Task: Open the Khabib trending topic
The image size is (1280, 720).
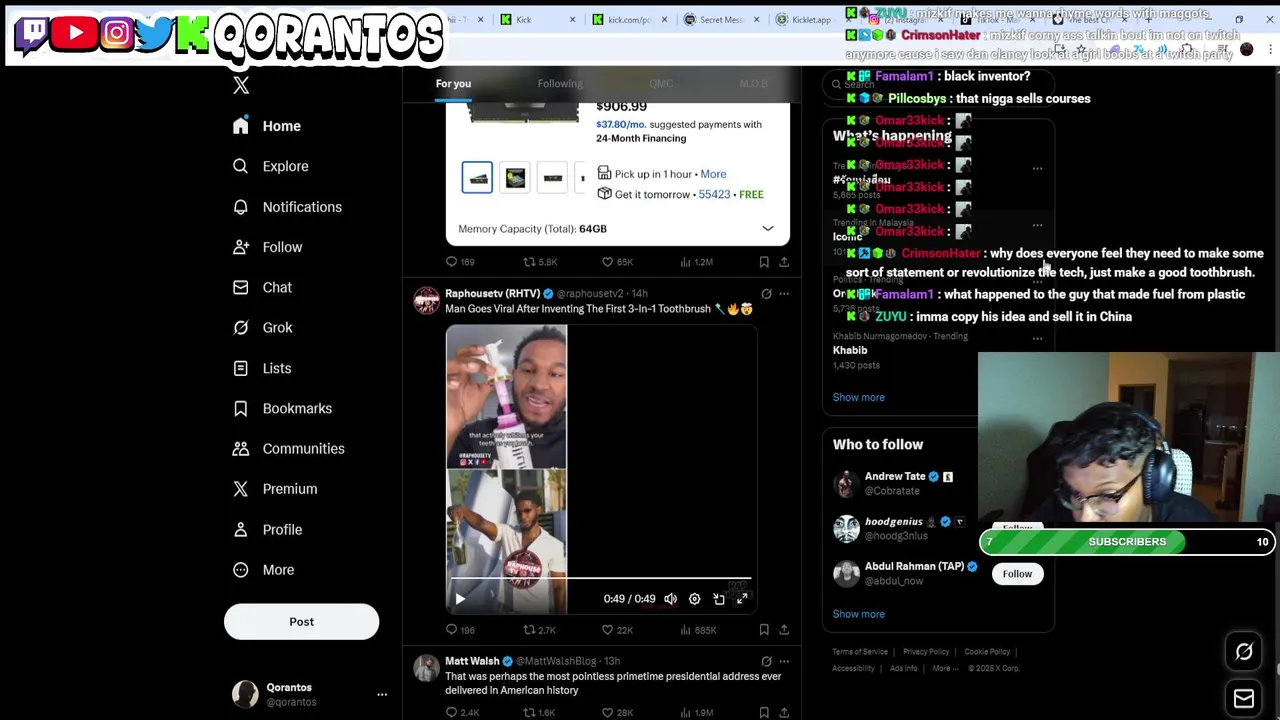Action: click(850, 350)
